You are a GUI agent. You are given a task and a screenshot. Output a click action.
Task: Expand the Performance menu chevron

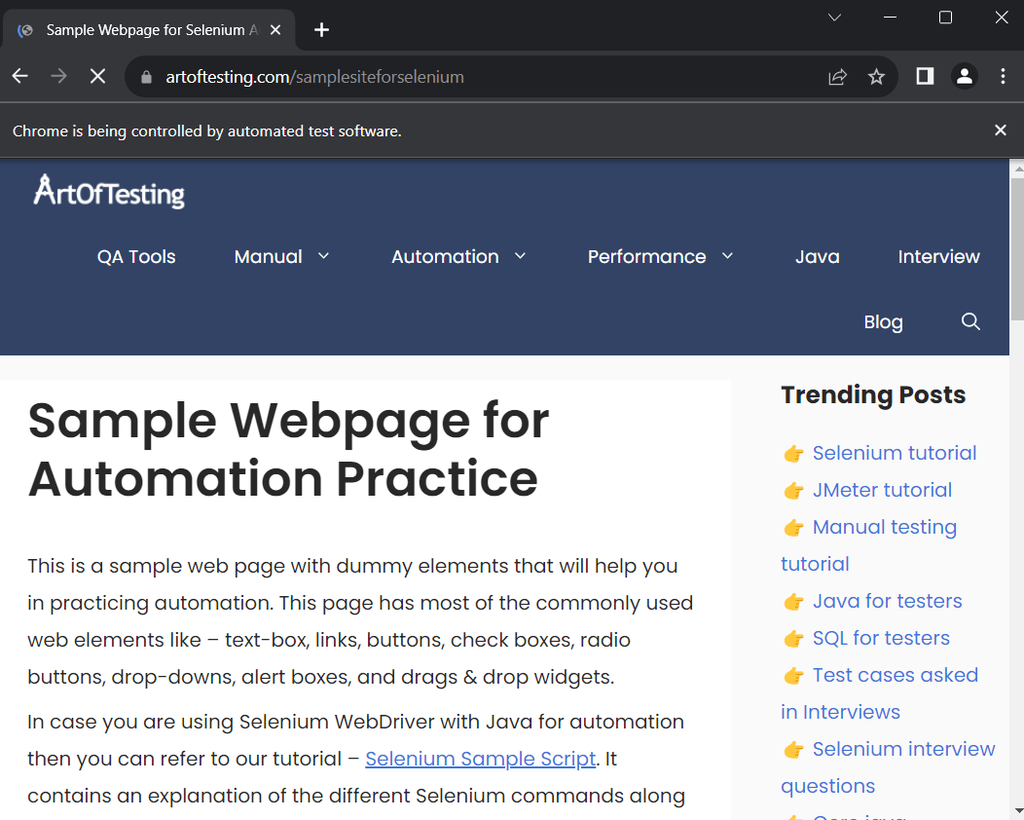point(728,257)
